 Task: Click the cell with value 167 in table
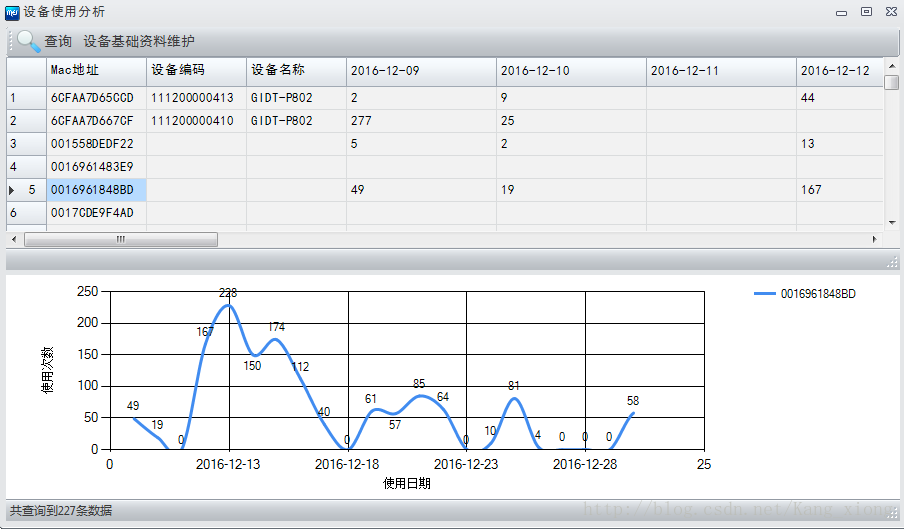[x=839, y=190]
